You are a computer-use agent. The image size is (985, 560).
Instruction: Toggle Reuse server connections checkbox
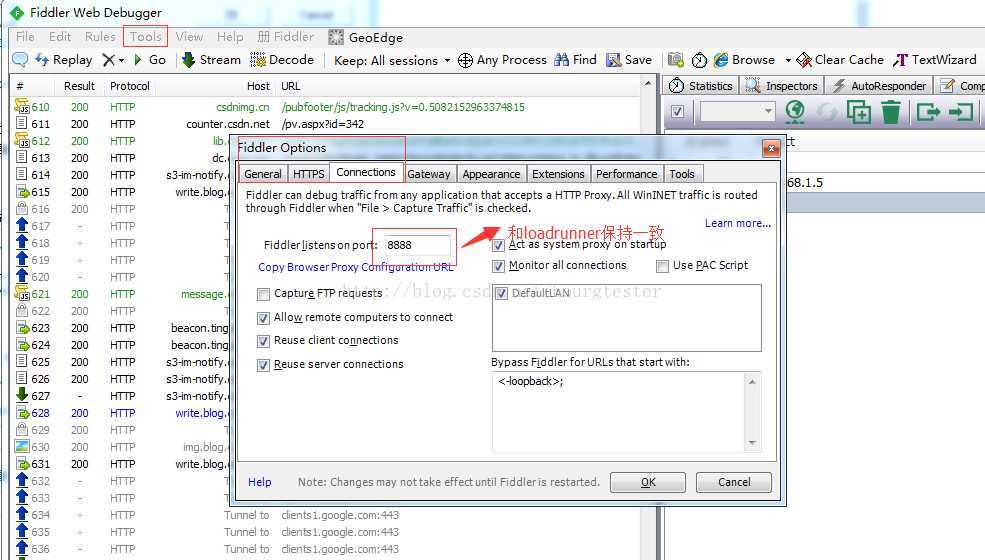click(264, 365)
